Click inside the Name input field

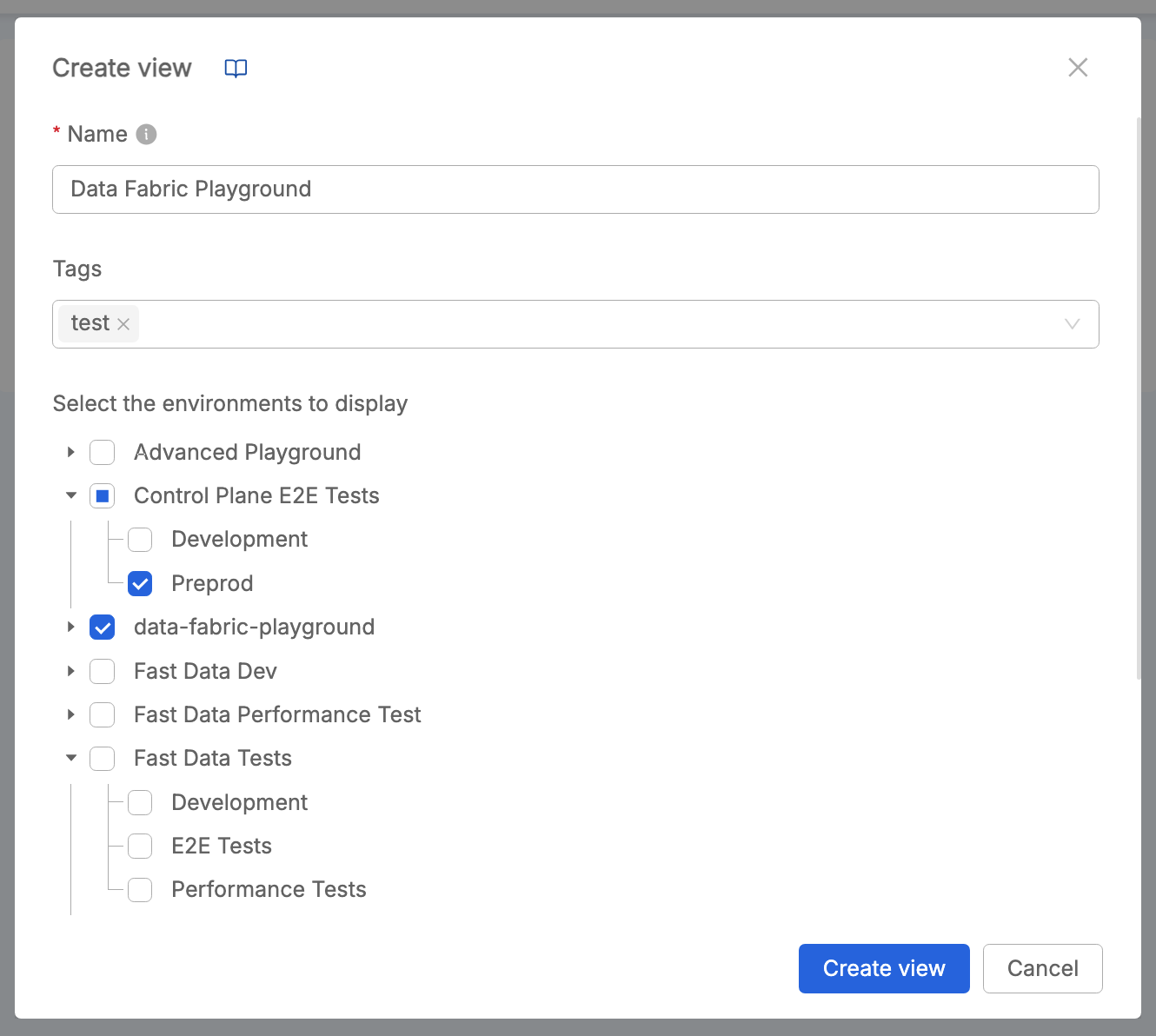(x=575, y=189)
